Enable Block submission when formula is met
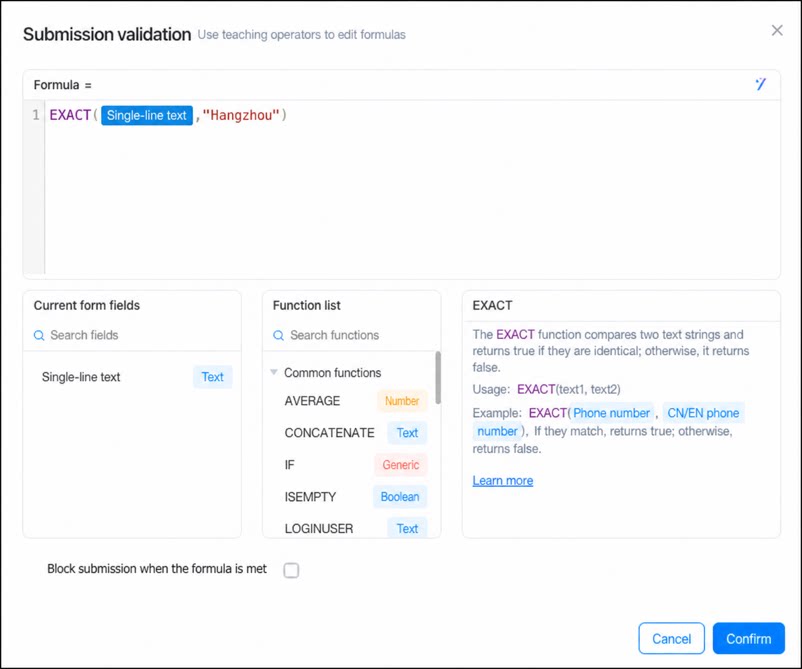The width and height of the screenshot is (802, 669). pyautogui.click(x=291, y=570)
